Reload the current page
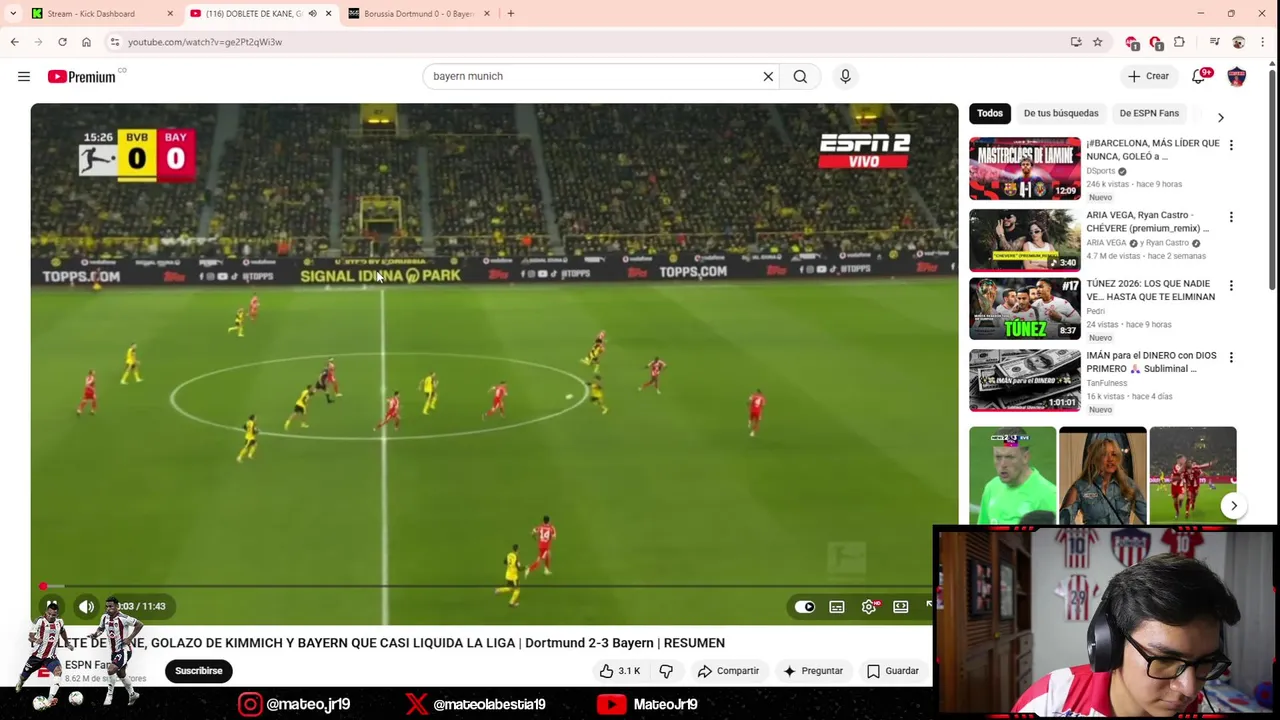The height and width of the screenshot is (720, 1280). [x=62, y=42]
